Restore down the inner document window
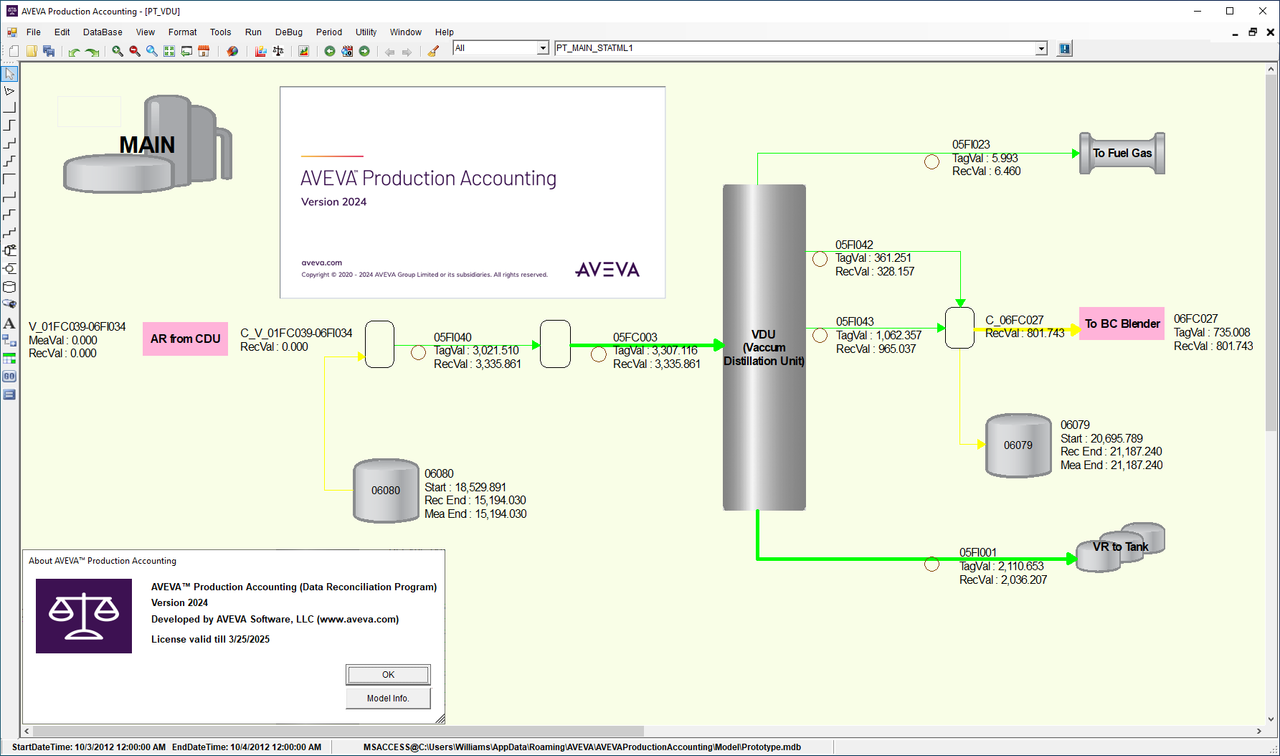This screenshot has width=1280, height=756. (1252, 32)
